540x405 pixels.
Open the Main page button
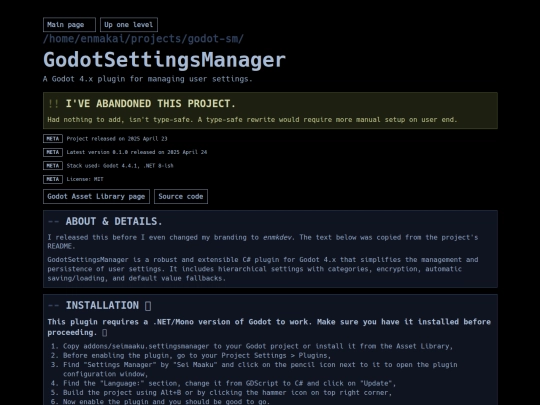[69, 25]
